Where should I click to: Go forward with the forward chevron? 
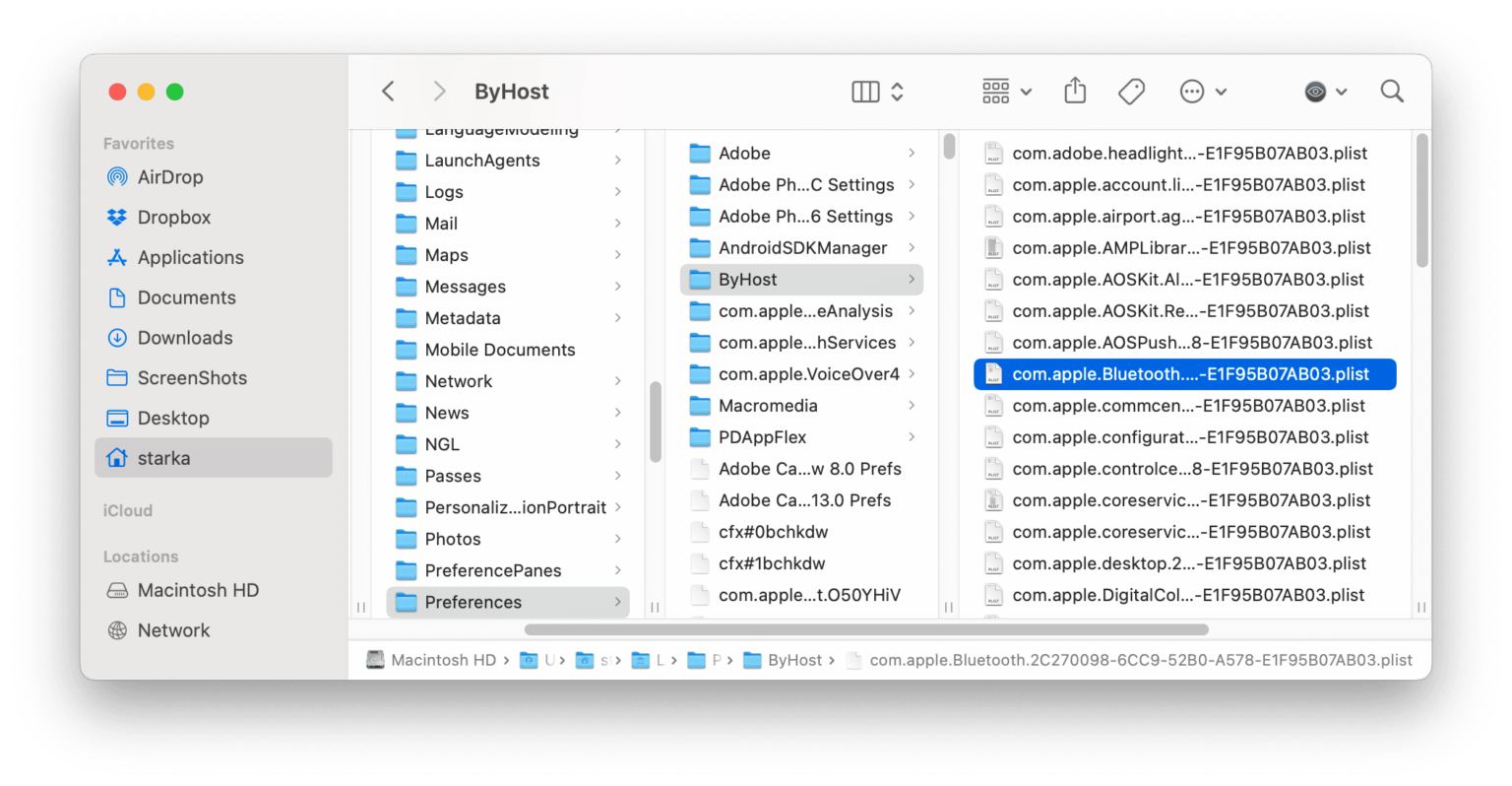pyautogui.click(x=439, y=92)
